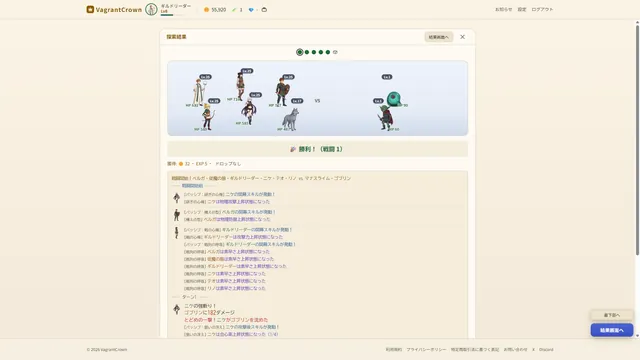Open the blue gem currency icon
This screenshot has height=360, width=640.
point(251,10)
